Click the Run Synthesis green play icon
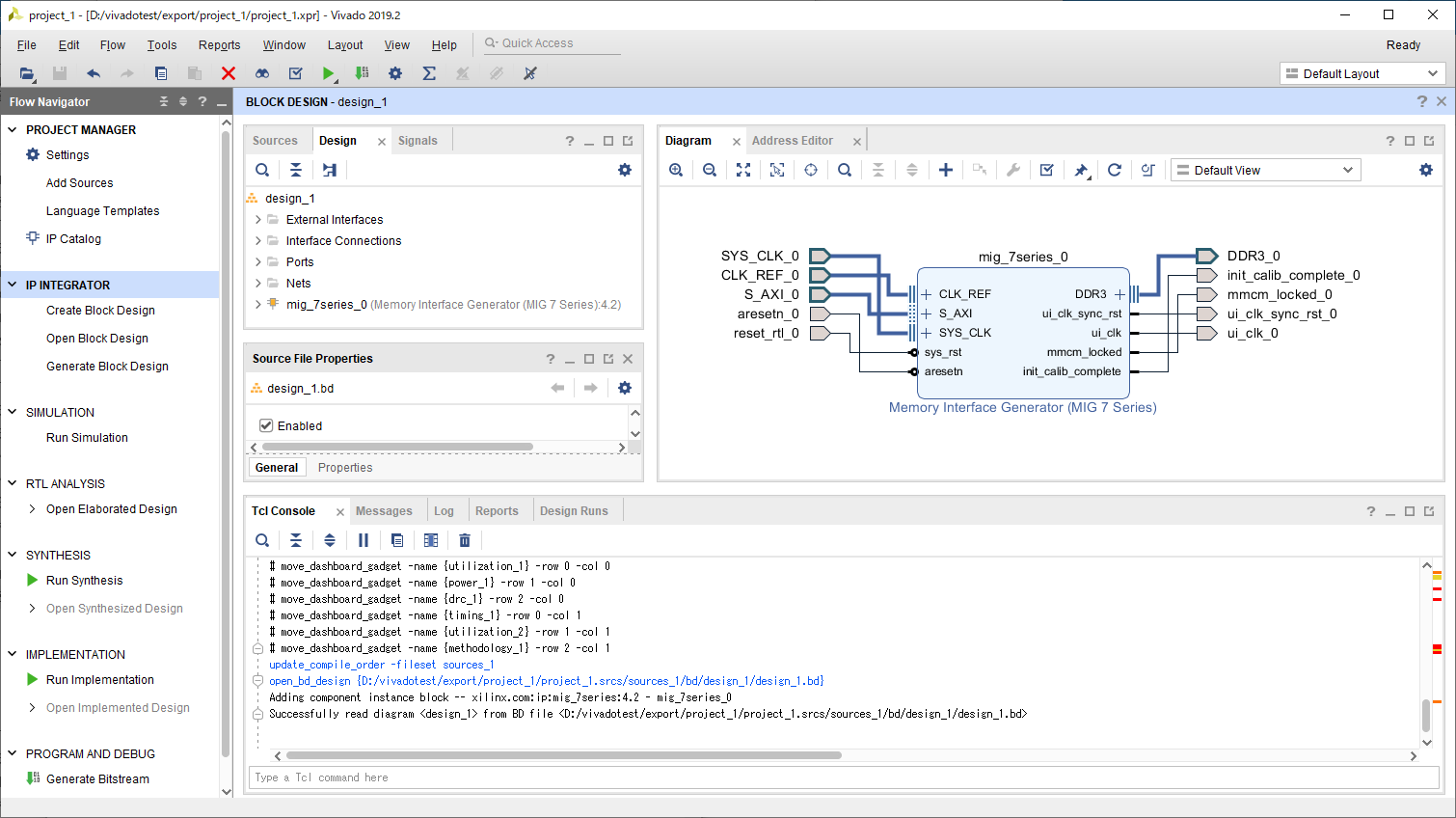Screen dimensions: 1456x818 [x=33, y=581]
